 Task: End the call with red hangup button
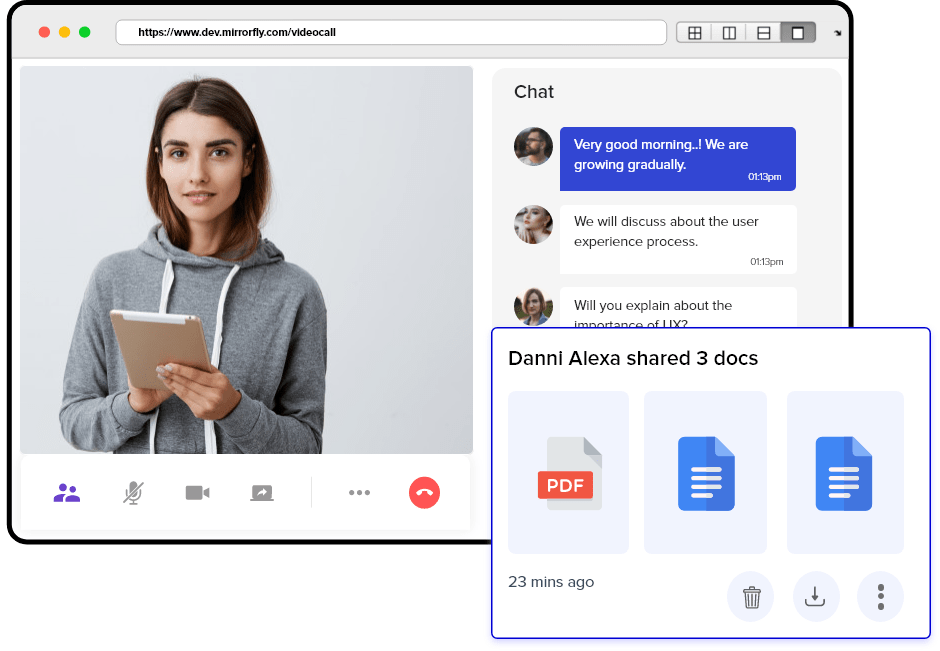424,492
